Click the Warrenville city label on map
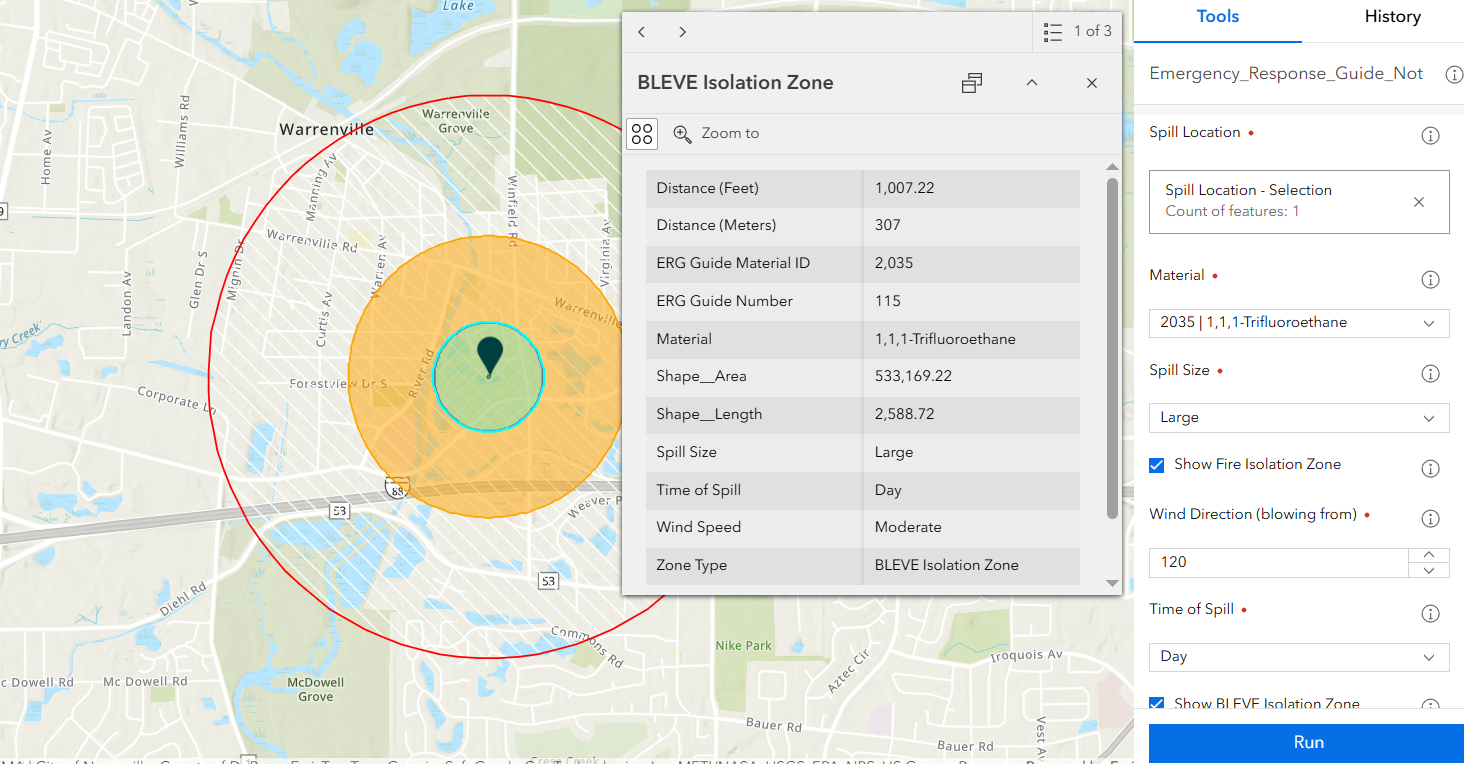Viewport: 1464px width, 767px height. [327, 130]
